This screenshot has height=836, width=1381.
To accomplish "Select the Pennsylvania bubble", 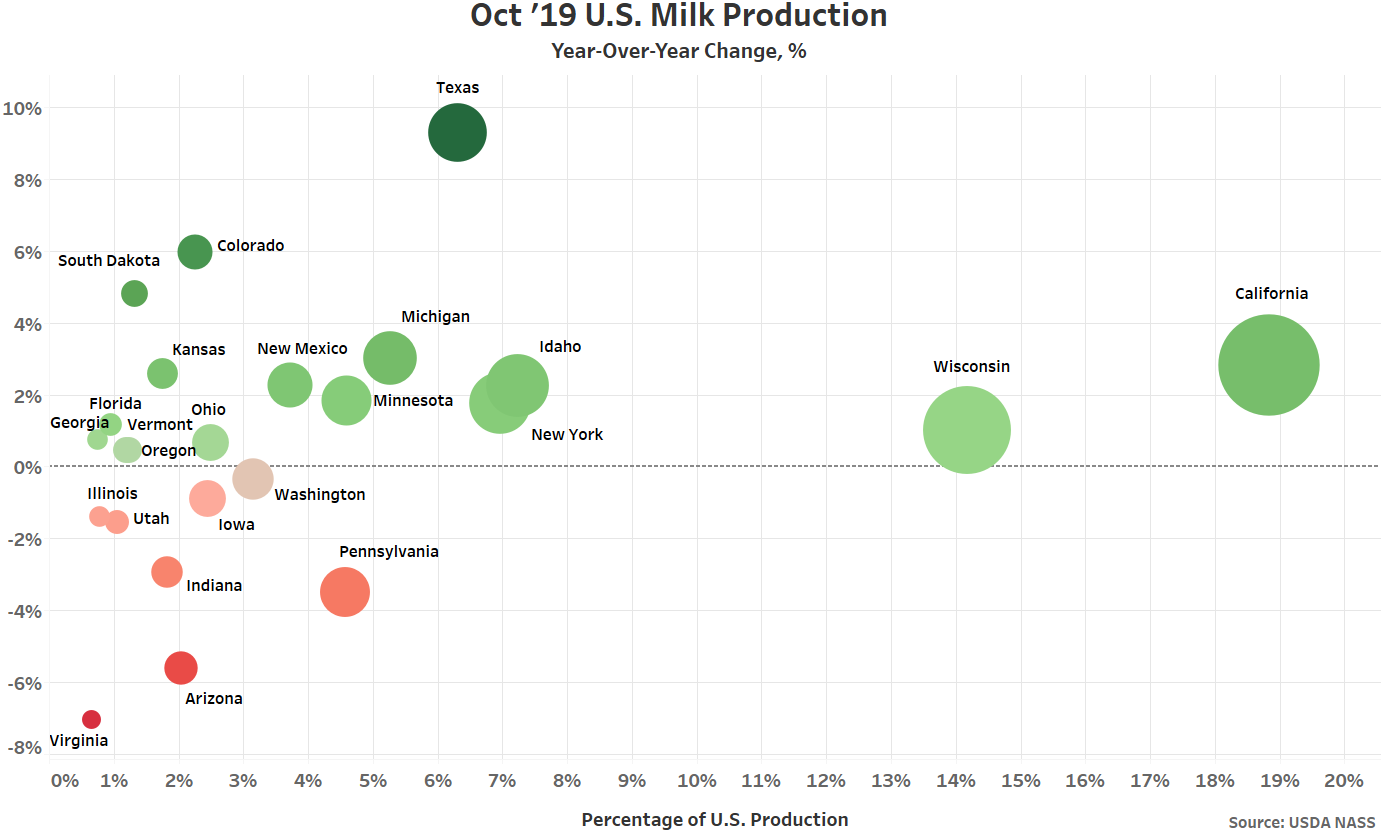I will click(345, 592).
